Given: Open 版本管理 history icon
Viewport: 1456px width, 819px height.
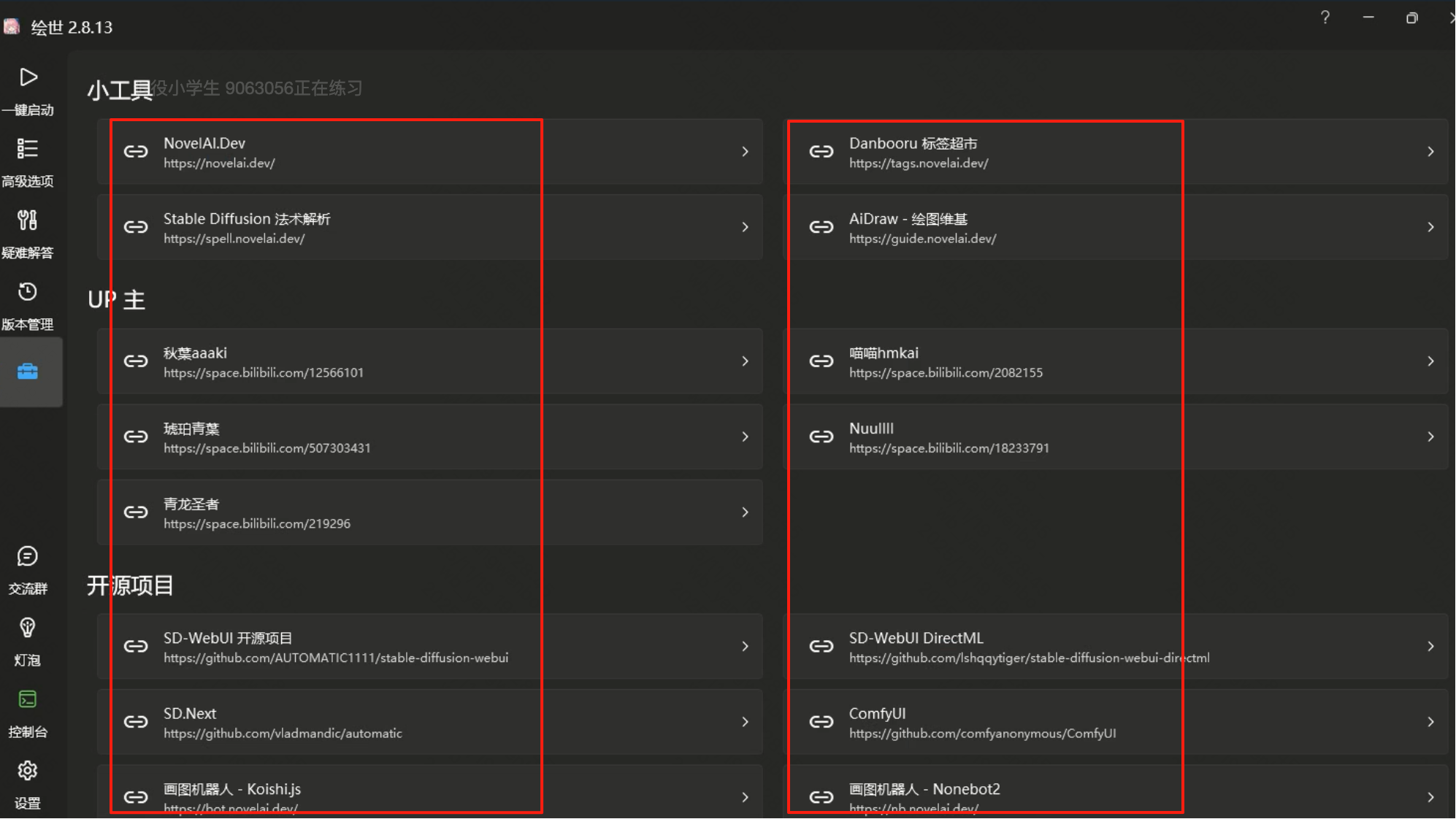Looking at the screenshot, I should (x=28, y=292).
